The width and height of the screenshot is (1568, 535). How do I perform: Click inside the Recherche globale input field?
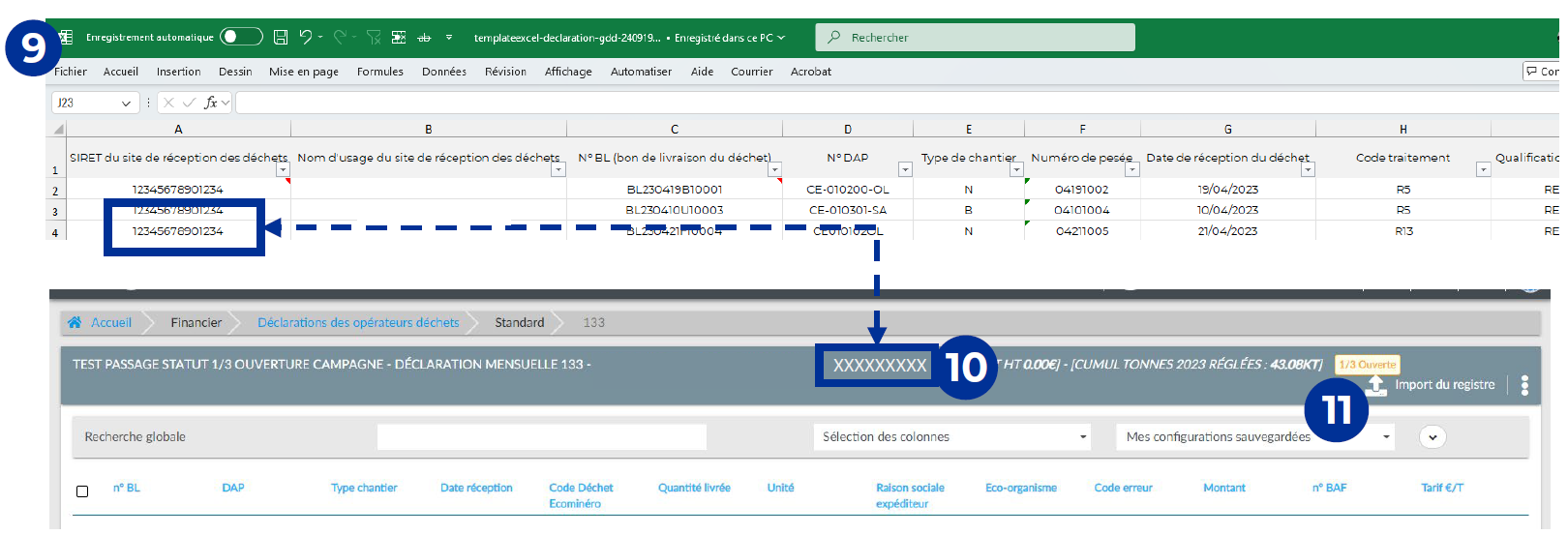pyautogui.click(x=541, y=437)
